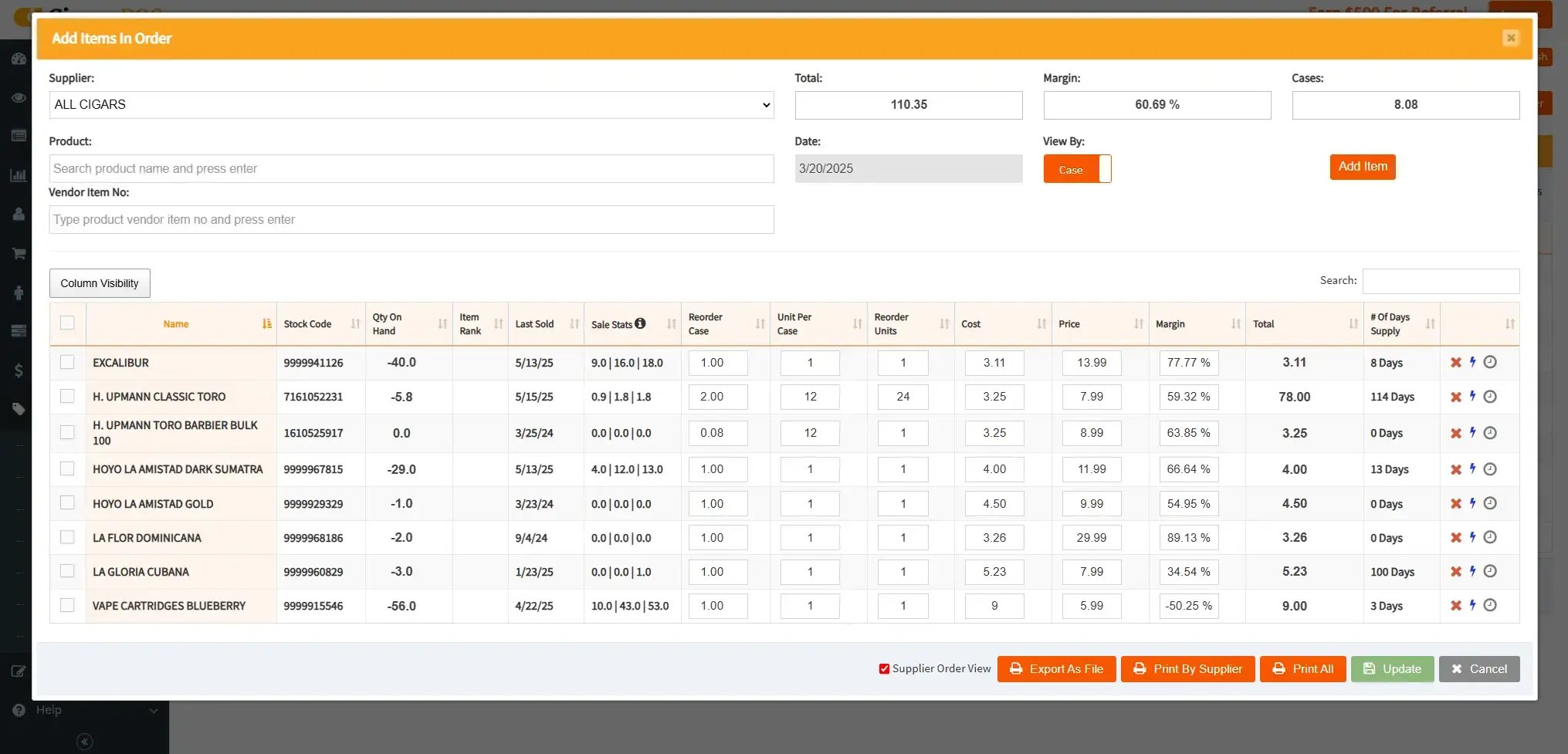Click lightning bolt icon for LA FLOR DOMINICANA
The width and height of the screenshot is (1568, 754).
click(x=1472, y=538)
